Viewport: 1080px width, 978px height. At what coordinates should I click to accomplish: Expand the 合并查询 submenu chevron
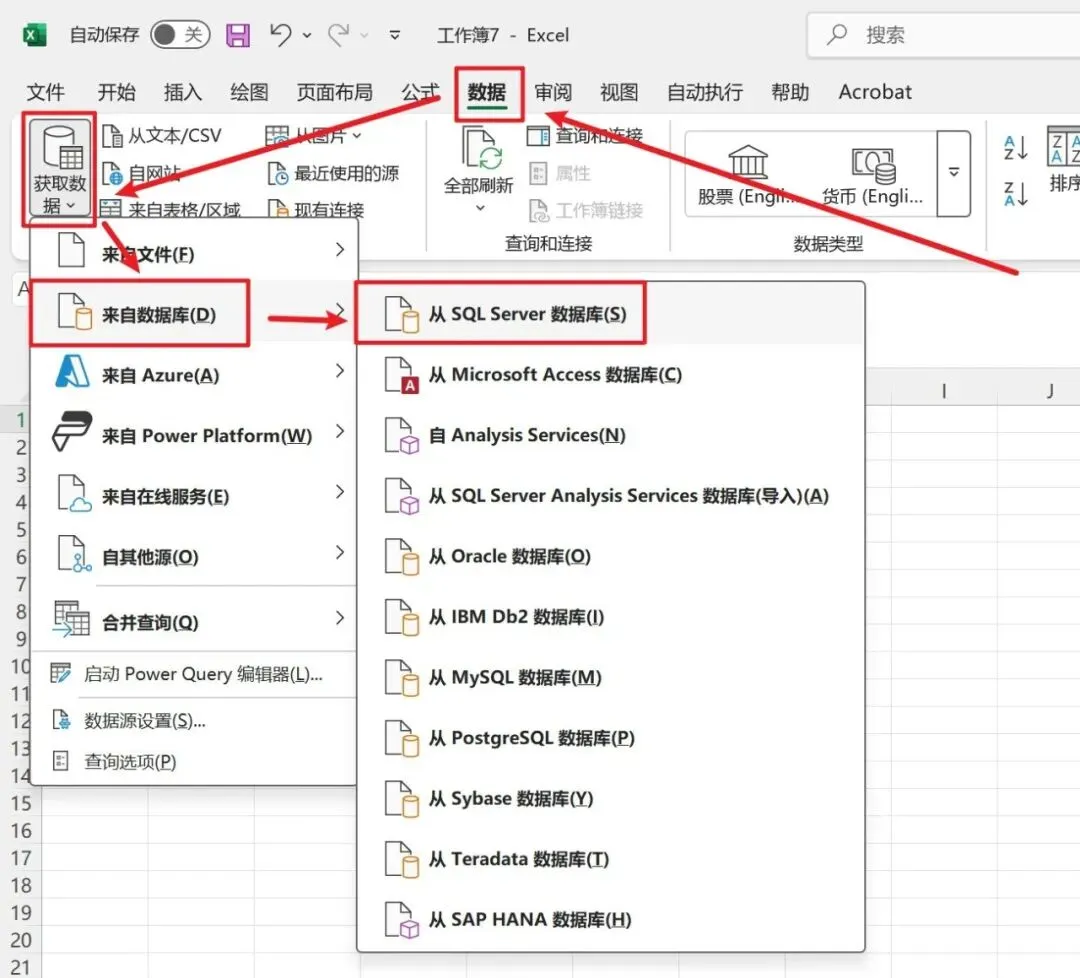click(x=340, y=618)
